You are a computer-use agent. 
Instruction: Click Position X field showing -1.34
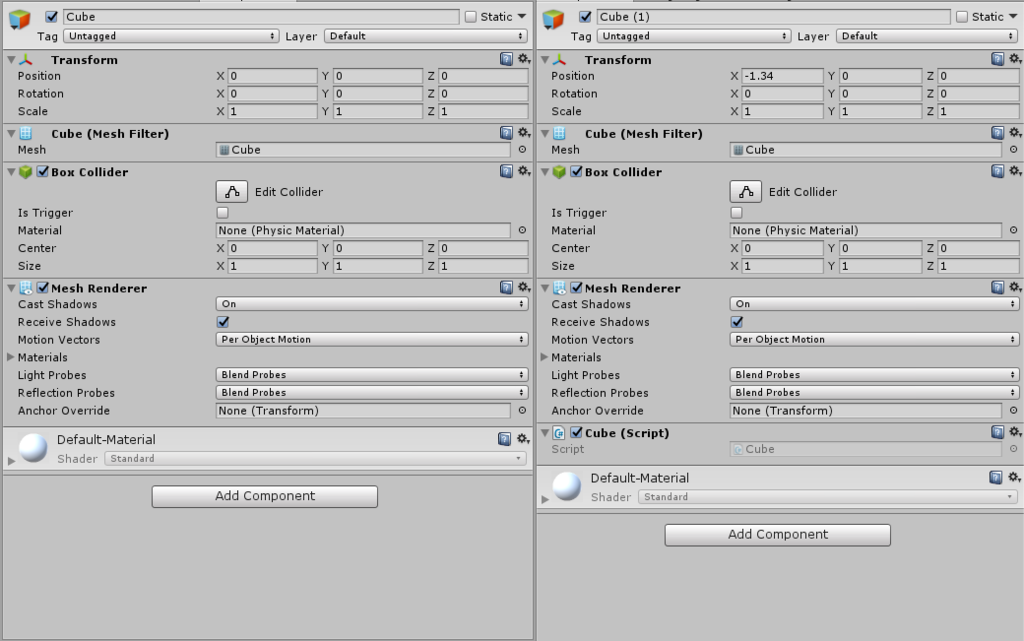(x=782, y=76)
